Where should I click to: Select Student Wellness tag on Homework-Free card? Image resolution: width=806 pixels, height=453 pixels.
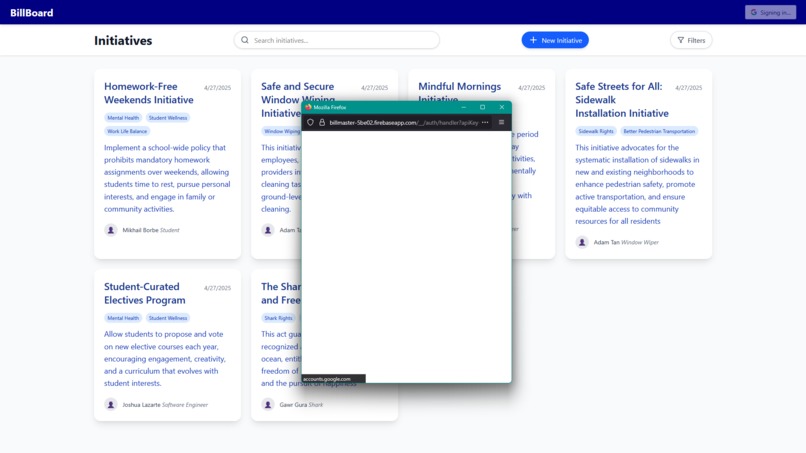click(x=168, y=118)
